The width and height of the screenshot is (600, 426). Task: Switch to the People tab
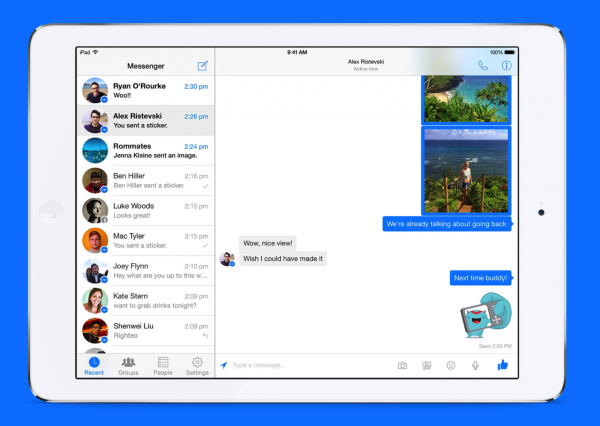point(163,366)
